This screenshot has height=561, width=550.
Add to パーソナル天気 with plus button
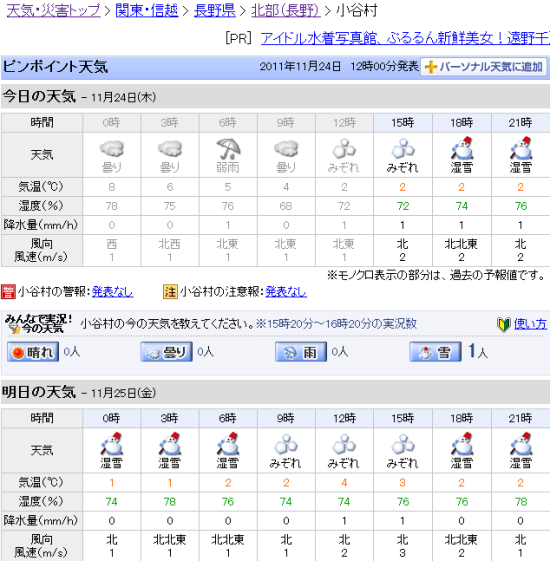point(483,67)
